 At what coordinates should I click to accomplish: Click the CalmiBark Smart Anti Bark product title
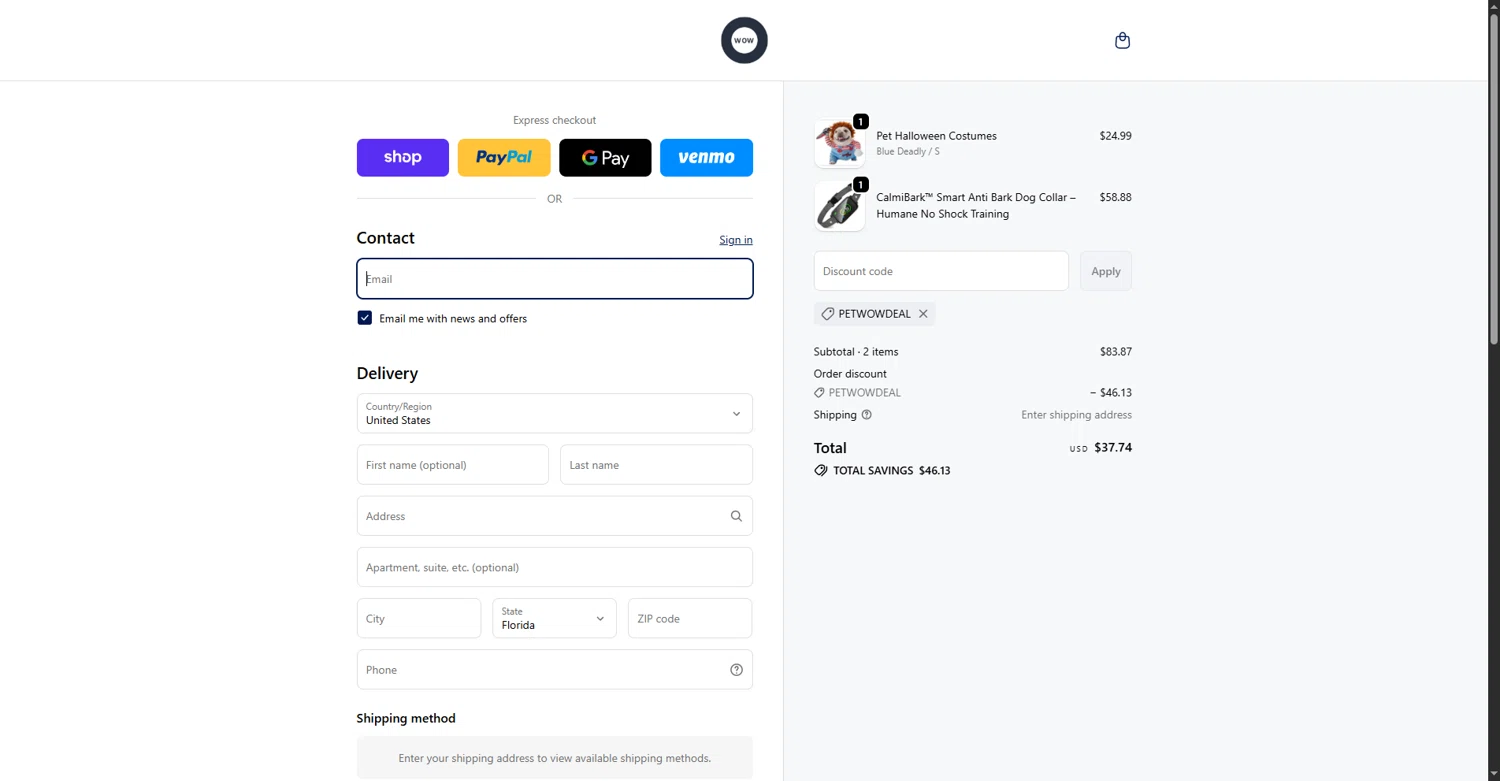point(976,206)
